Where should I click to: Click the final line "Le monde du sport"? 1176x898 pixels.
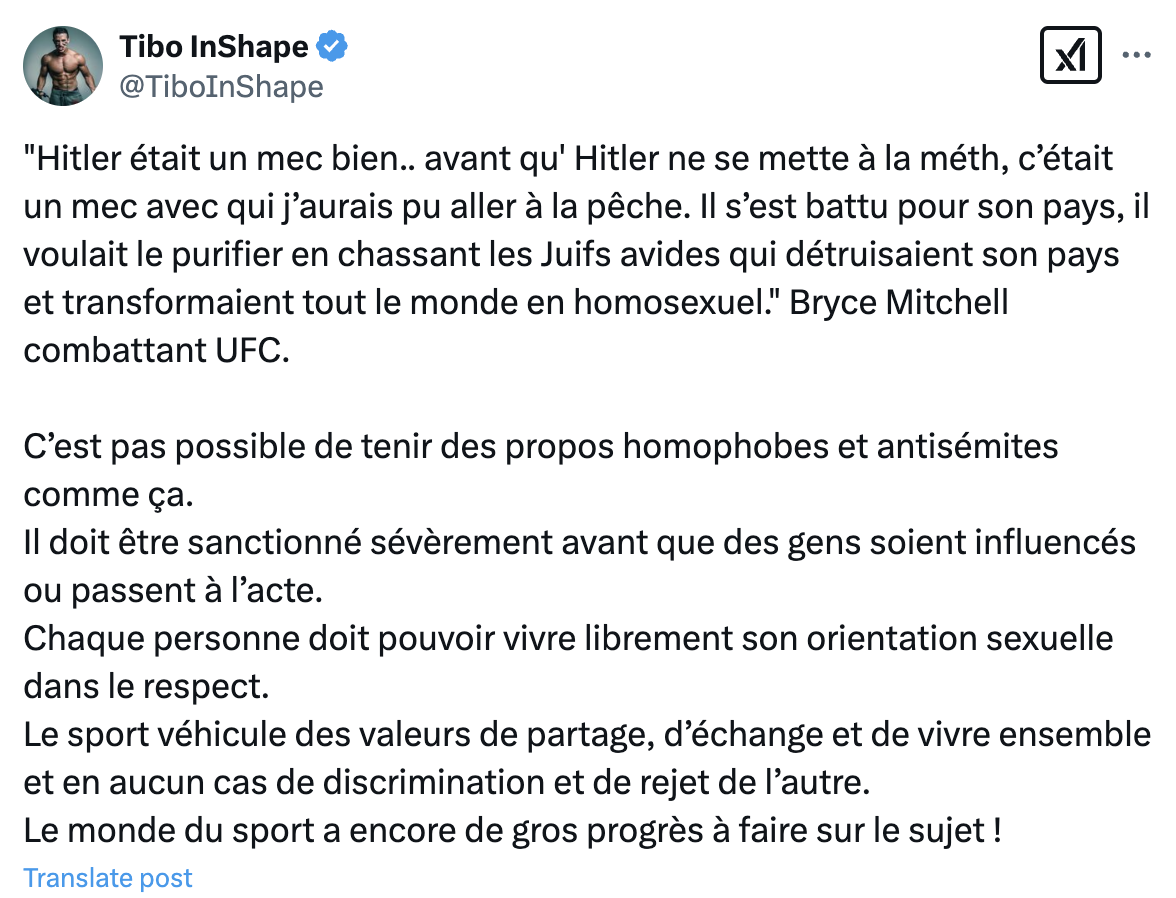tap(513, 830)
